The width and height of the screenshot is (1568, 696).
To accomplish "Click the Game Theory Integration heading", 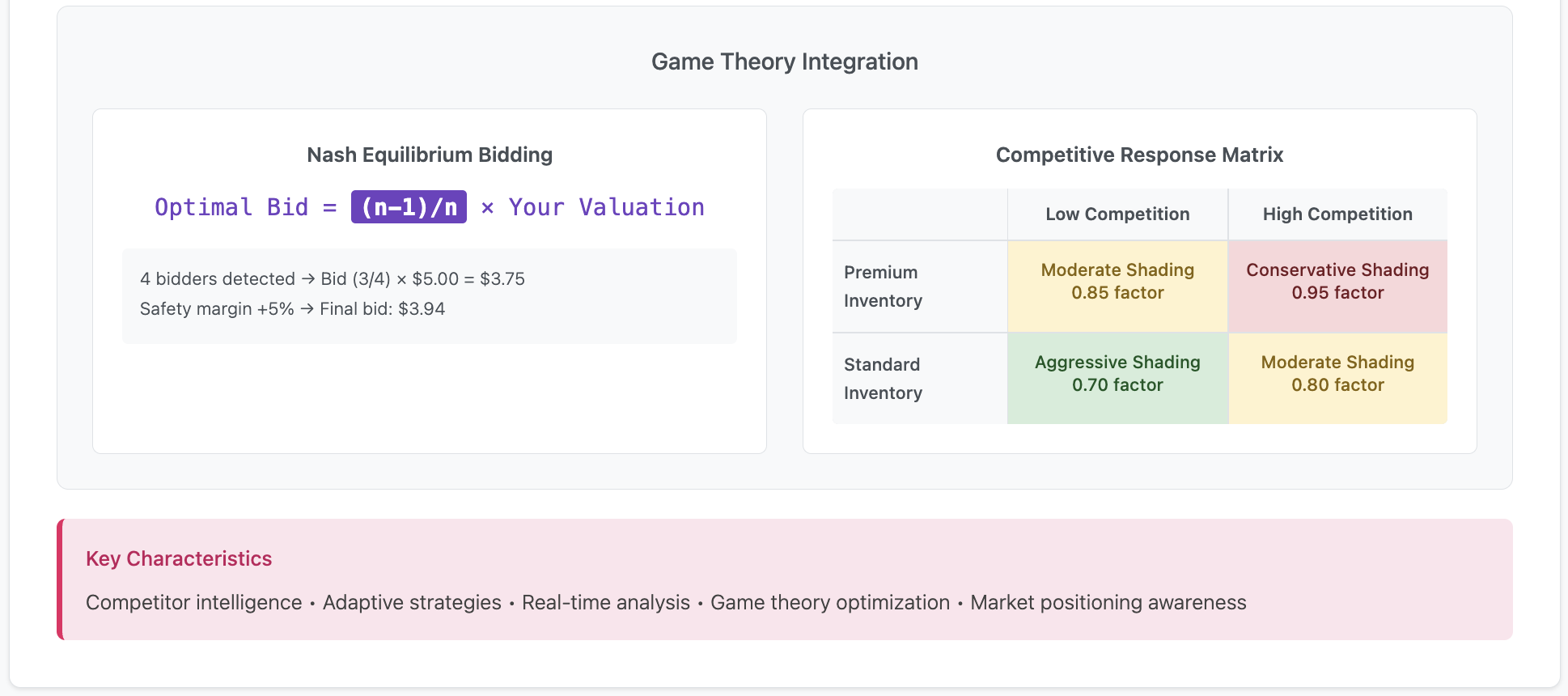I will pos(784,62).
